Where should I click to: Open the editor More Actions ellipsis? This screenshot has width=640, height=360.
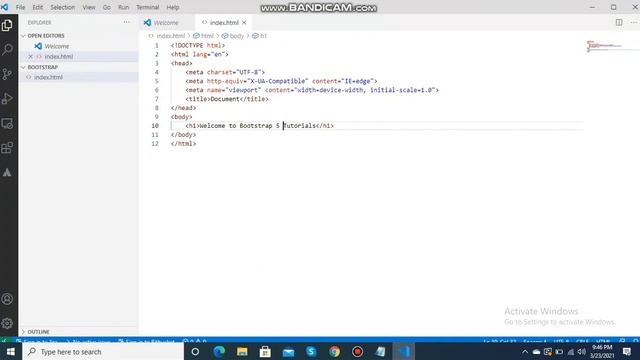pos(633,22)
